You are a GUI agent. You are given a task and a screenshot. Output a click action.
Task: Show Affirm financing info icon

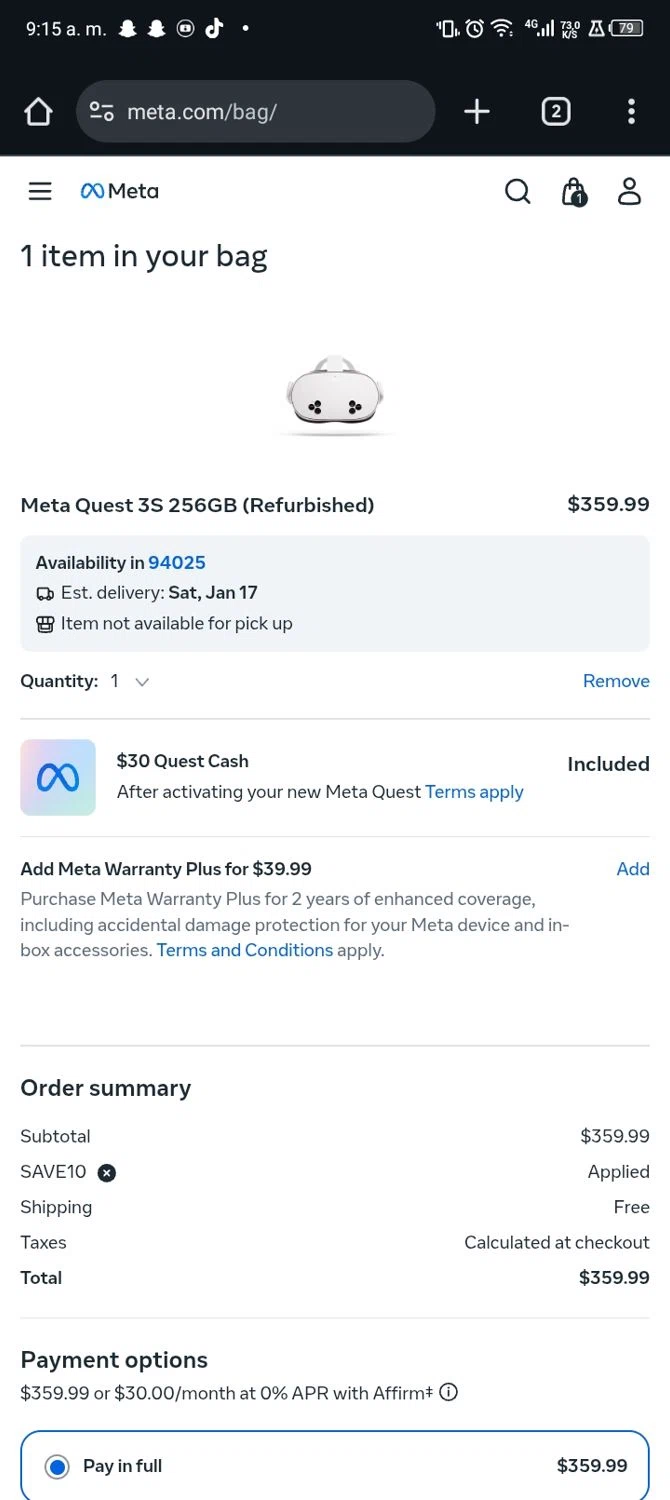tap(449, 1392)
